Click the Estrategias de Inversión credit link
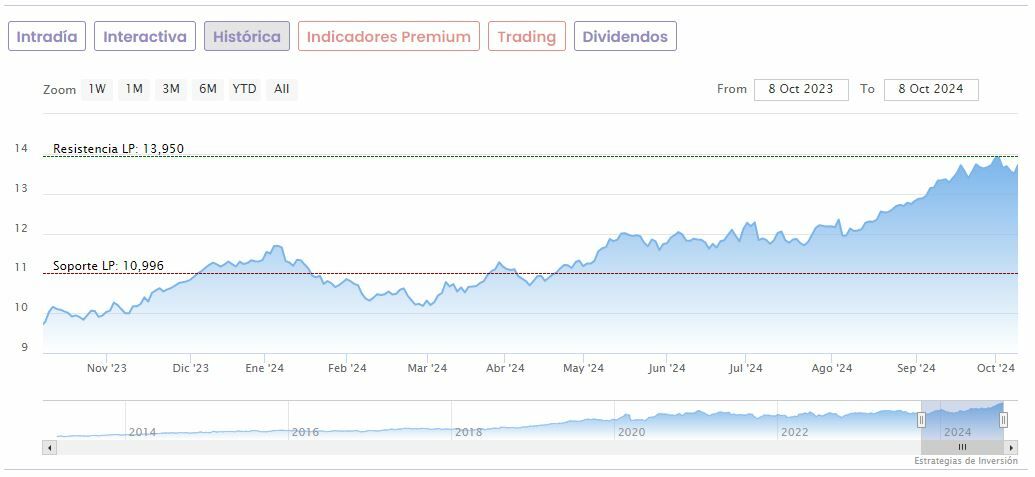The height and width of the screenshot is (477, 1035). (966, 461)
